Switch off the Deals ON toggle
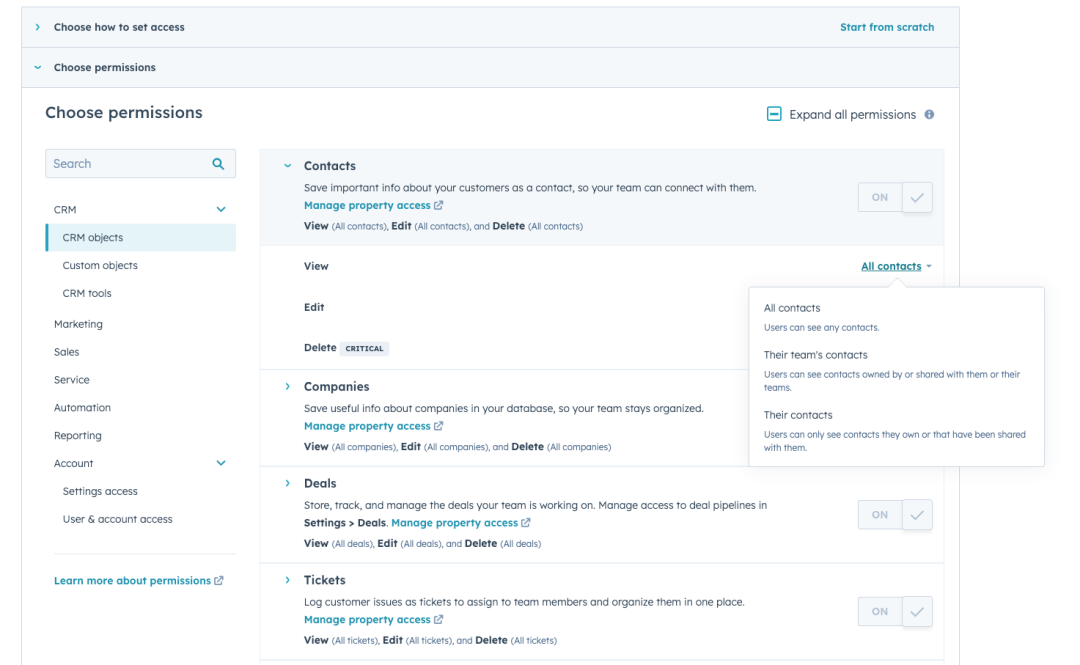Screen dimensions: 1080x665 click(x=880, y=515)
